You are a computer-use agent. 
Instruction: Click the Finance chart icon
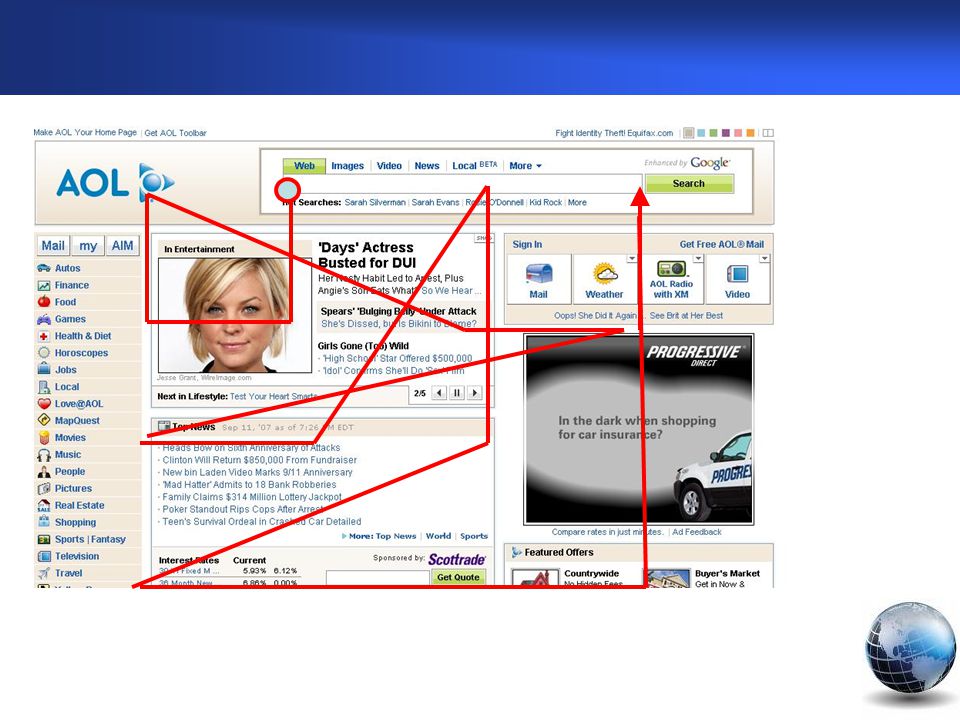click(44, 285)
